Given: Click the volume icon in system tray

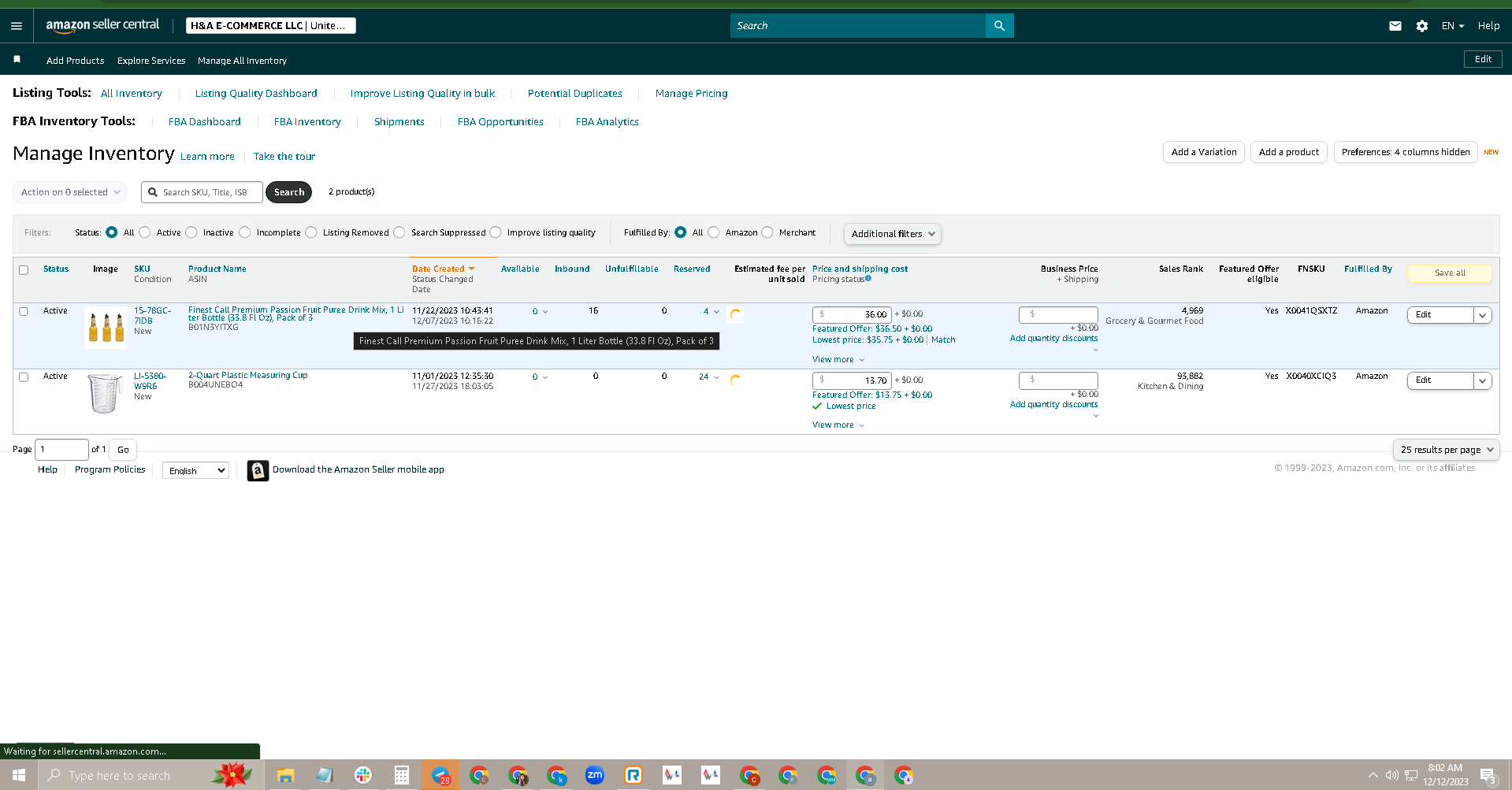Looking at the screenshot, I should click(1392, 775).
